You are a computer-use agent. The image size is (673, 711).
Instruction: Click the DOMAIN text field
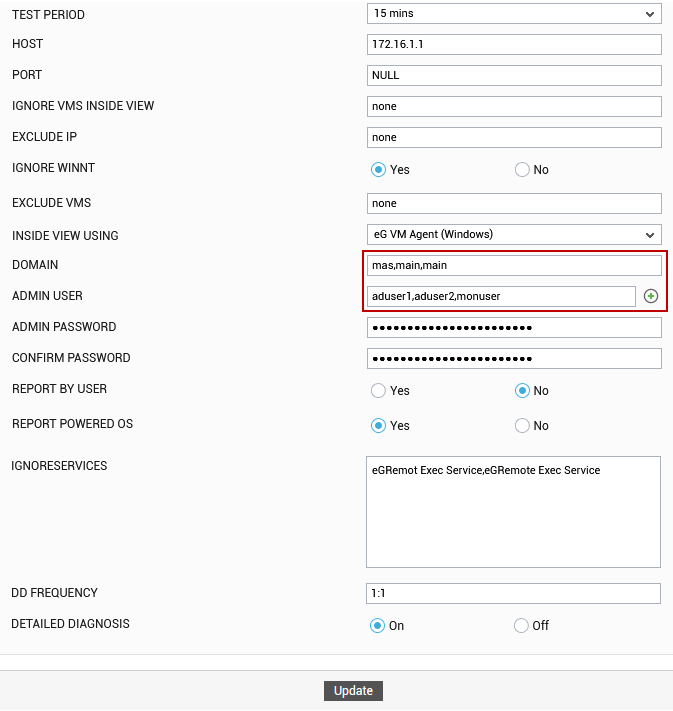click(x=514, y=265)
